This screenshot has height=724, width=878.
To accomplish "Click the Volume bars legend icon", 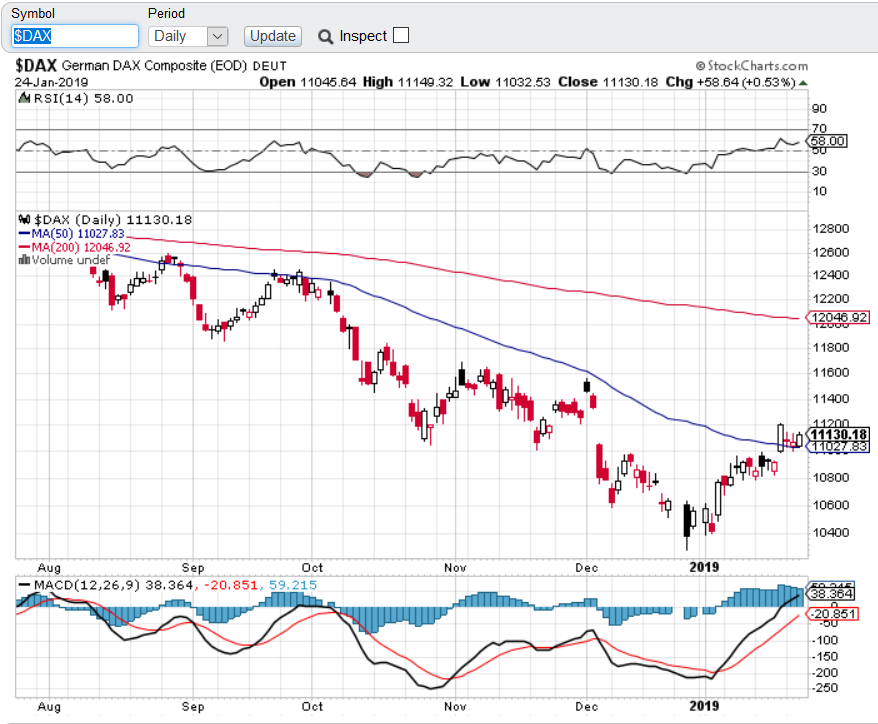I will pos(24,259).
